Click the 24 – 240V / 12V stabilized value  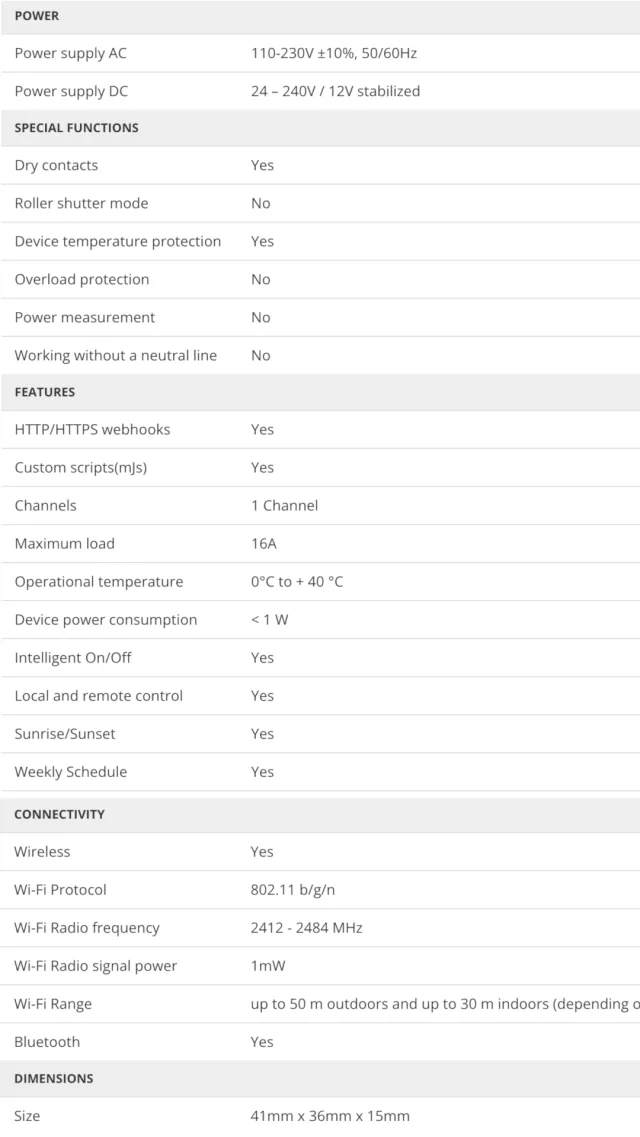coord(335,91)
